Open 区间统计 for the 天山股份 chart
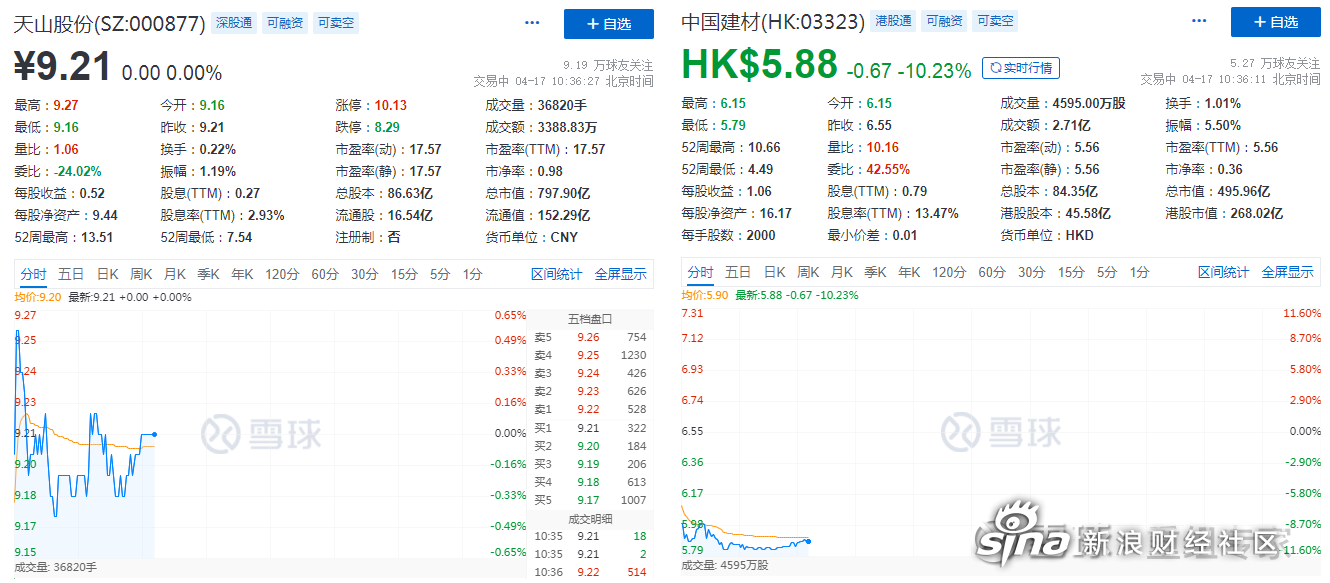This screenshot has height=583, width=1330. (556, 274)
